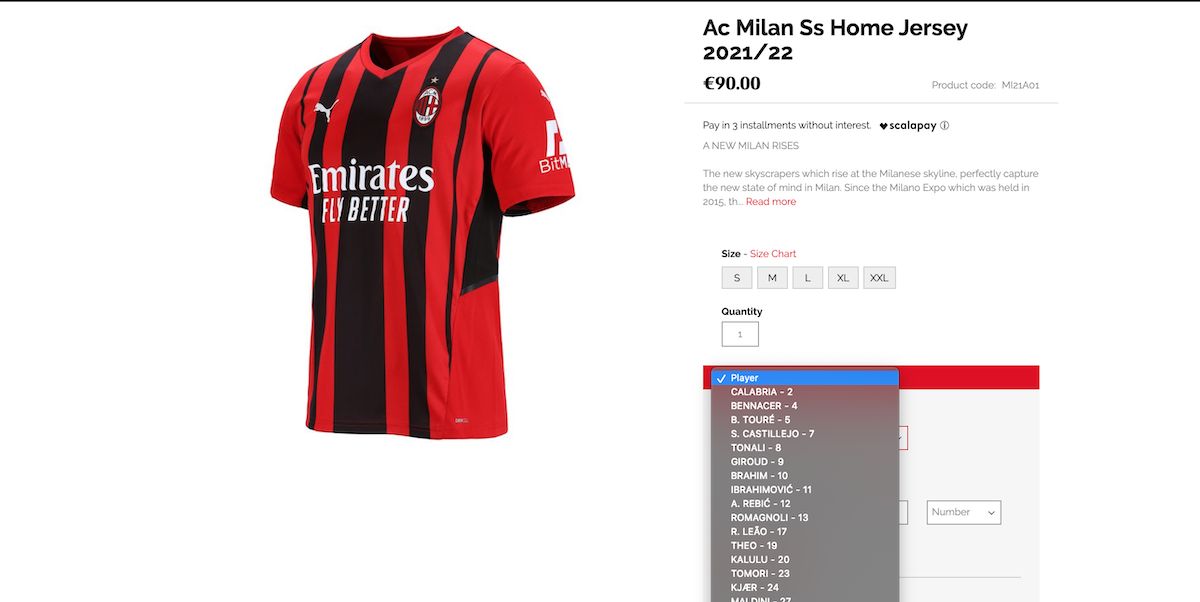This screenshot has width=1200, height=602.
Task: Open the Number dropdown
Action: [x=964, y=512]
